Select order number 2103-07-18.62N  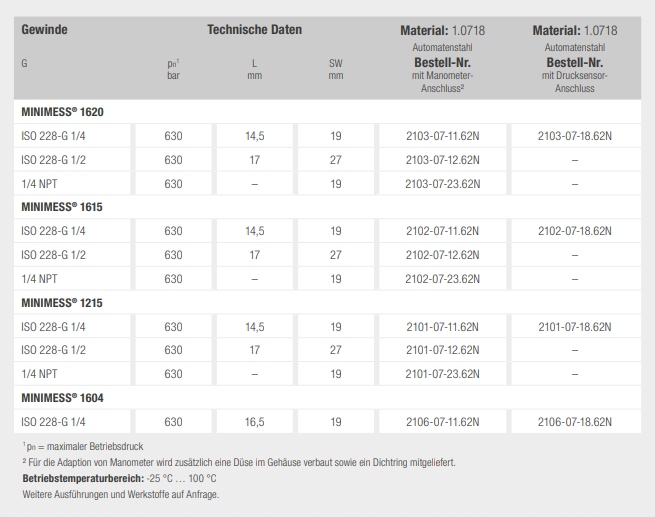tap(574, 135)
